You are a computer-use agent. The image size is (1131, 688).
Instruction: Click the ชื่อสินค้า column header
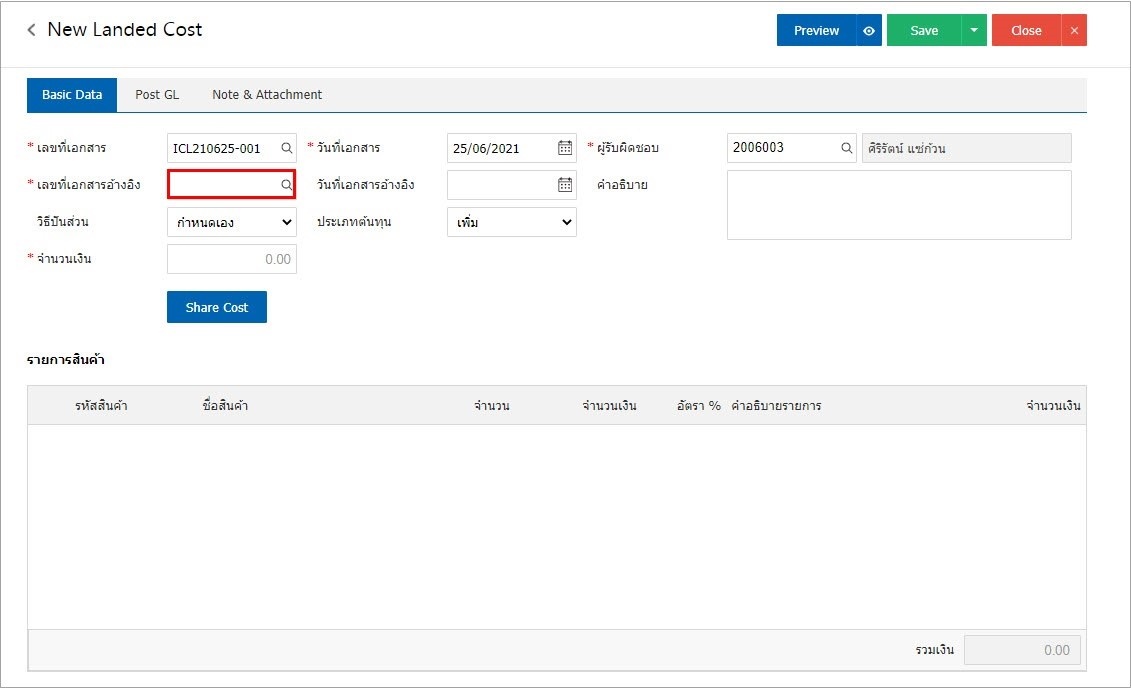coord(225,405)
